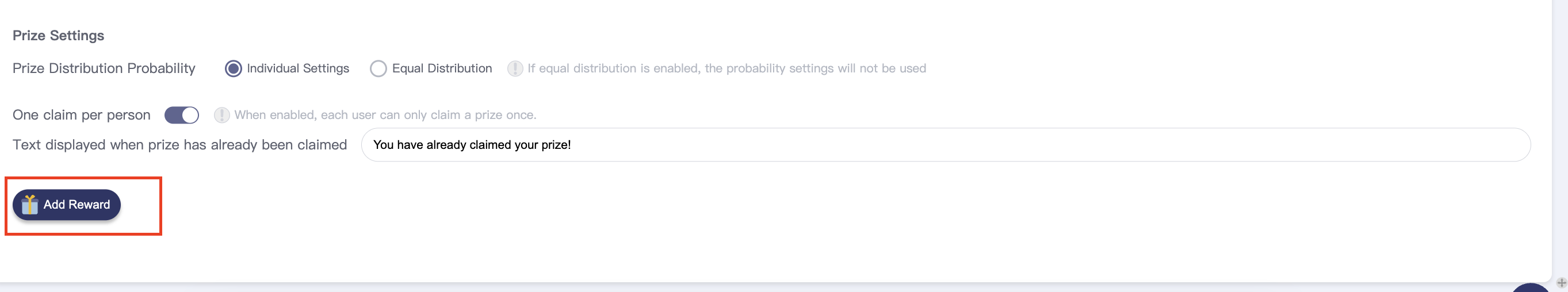Click the One claim per person label
1568x292 pixels.
[82, 115]
